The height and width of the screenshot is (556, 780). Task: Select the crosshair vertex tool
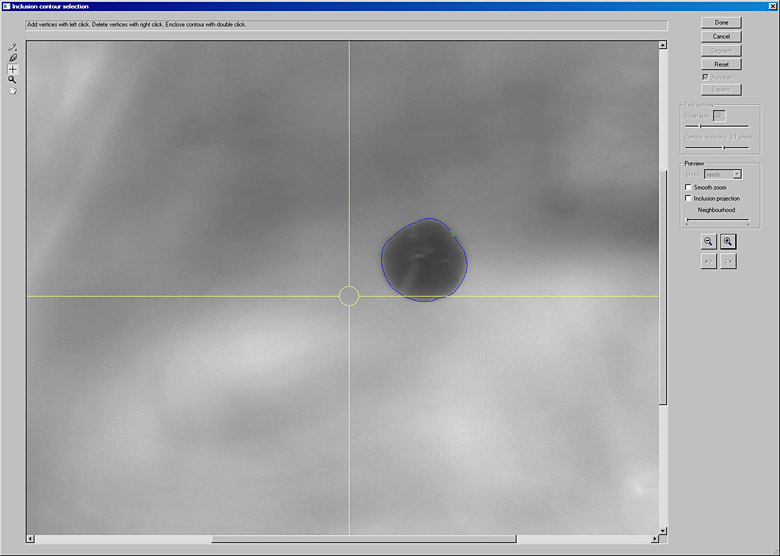coord(12,69)
